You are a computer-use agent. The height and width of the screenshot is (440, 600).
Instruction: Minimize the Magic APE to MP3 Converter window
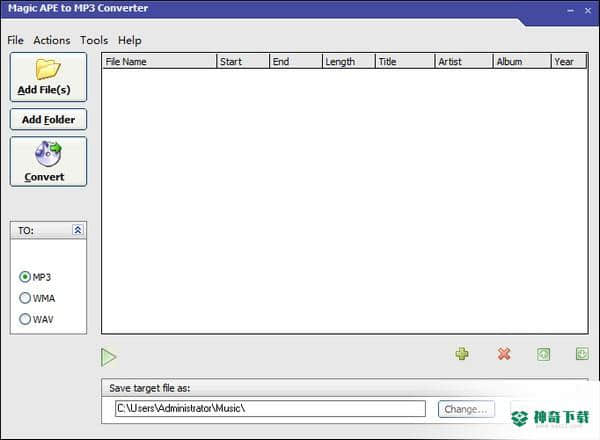point(571,11)
